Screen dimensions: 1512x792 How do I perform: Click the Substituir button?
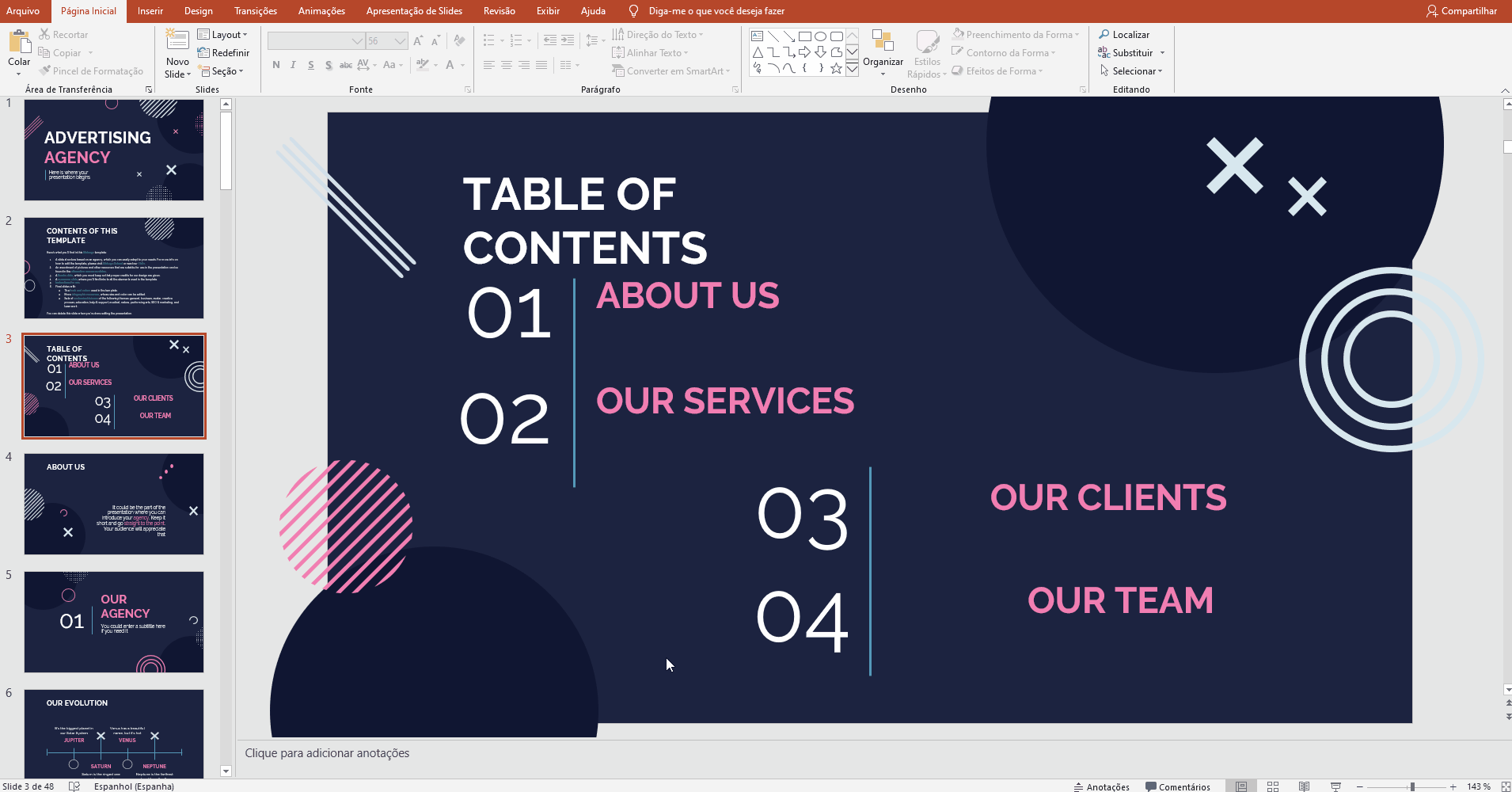(1125, 53)
